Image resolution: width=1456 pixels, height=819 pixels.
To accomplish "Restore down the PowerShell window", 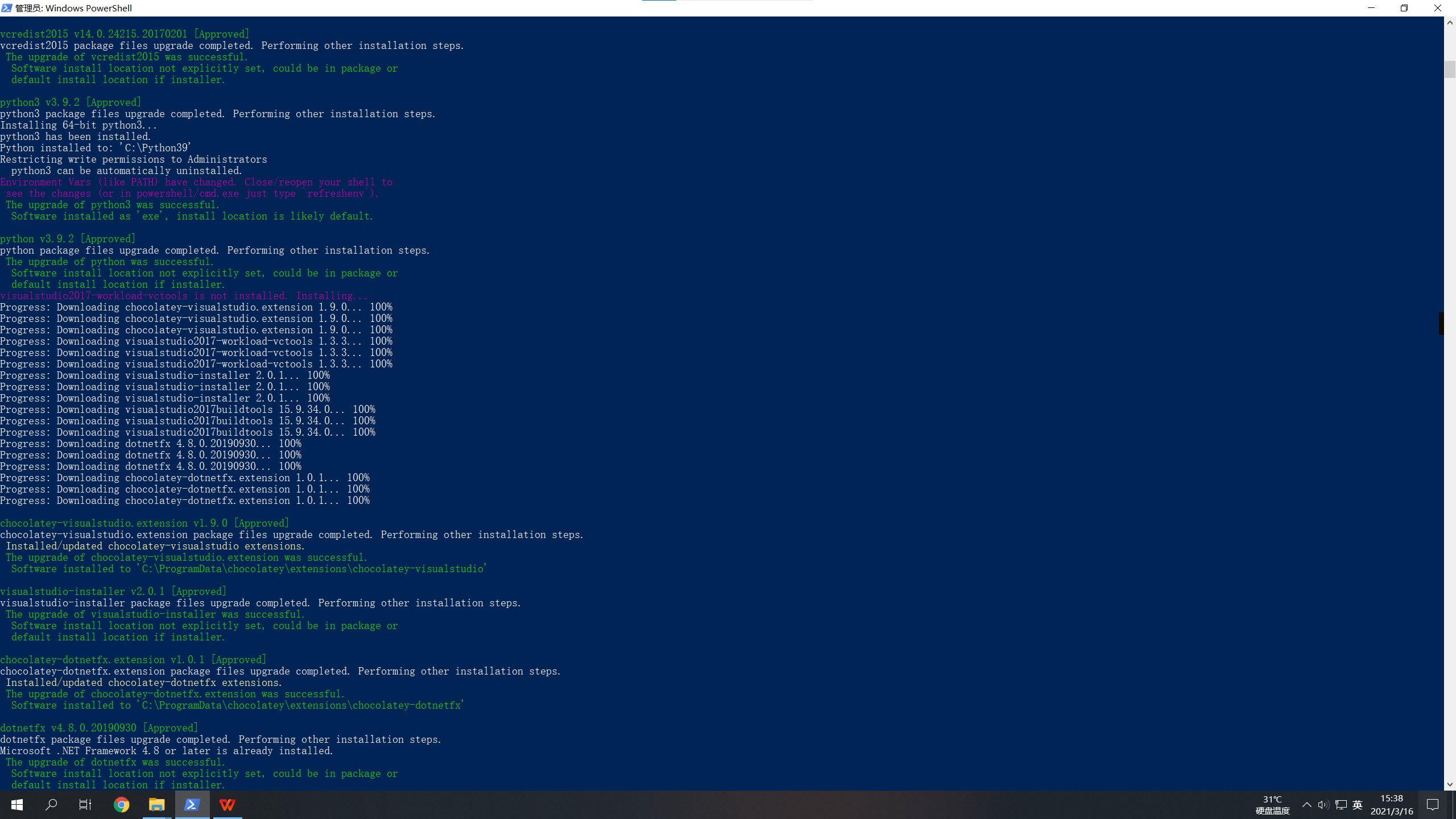I will tap(1404, 8).
